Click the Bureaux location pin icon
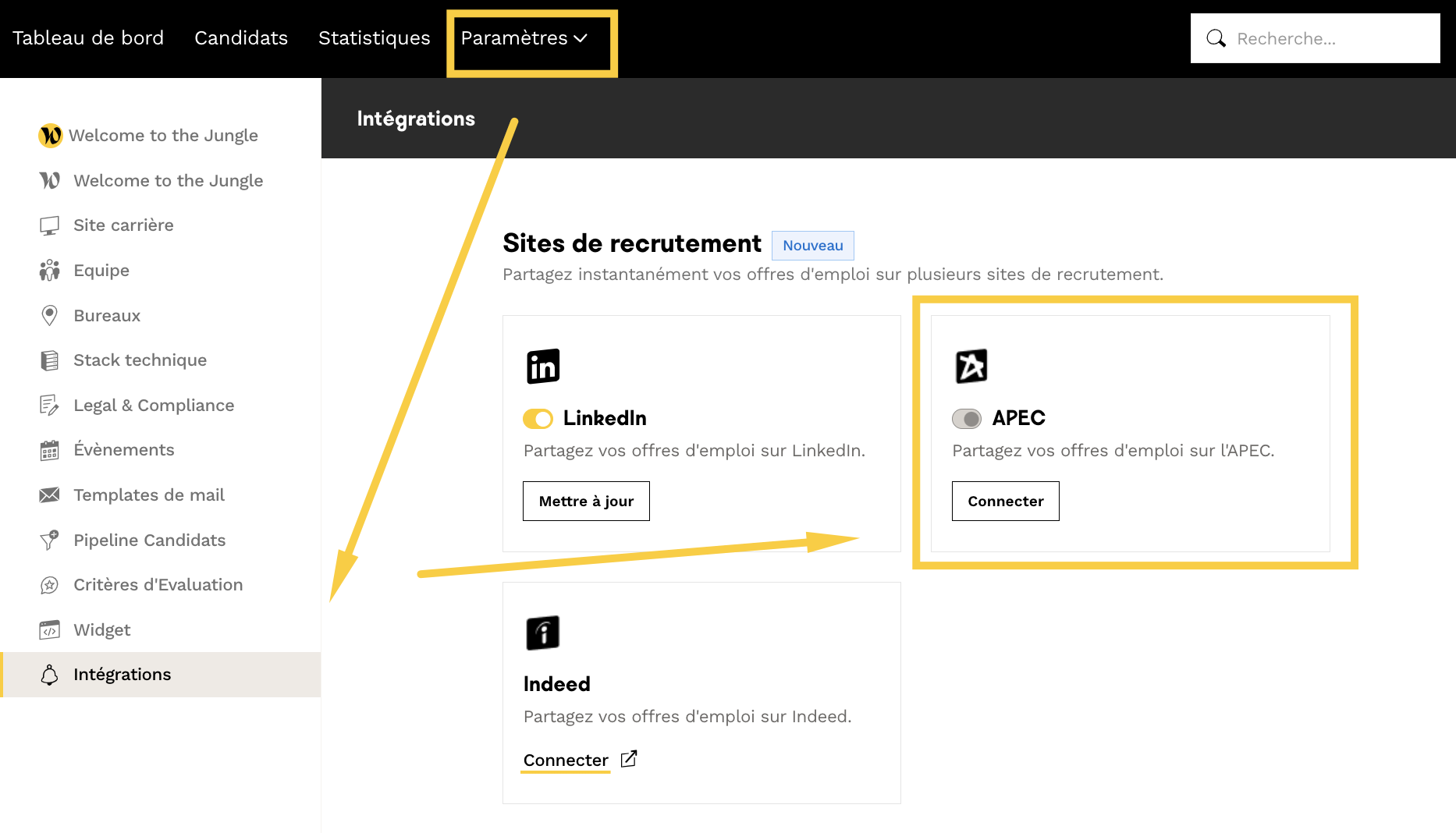The width and height of the screenshot is (1456, 833). (49, 316)
